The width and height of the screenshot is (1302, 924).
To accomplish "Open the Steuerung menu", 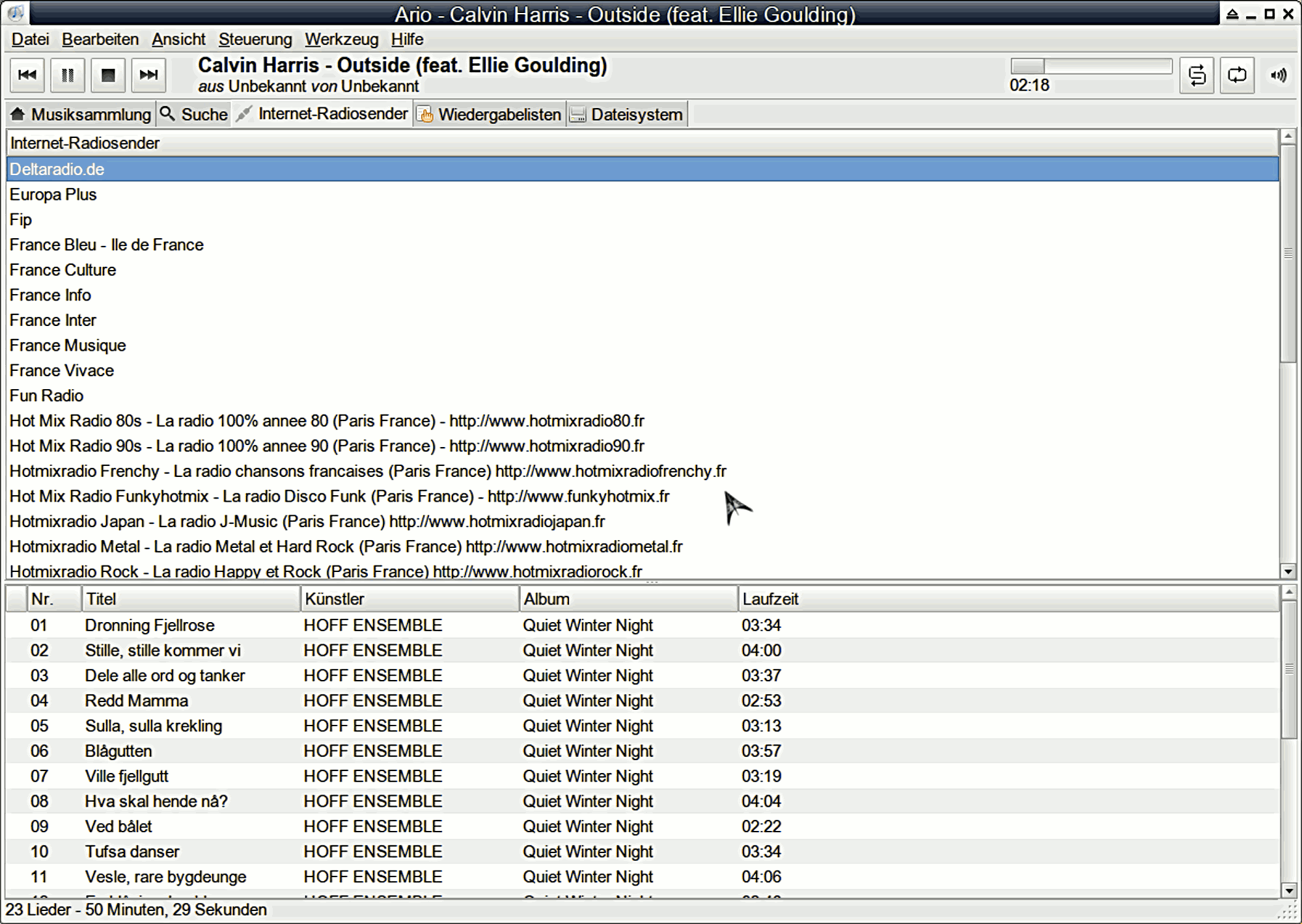I will [255, 40].
